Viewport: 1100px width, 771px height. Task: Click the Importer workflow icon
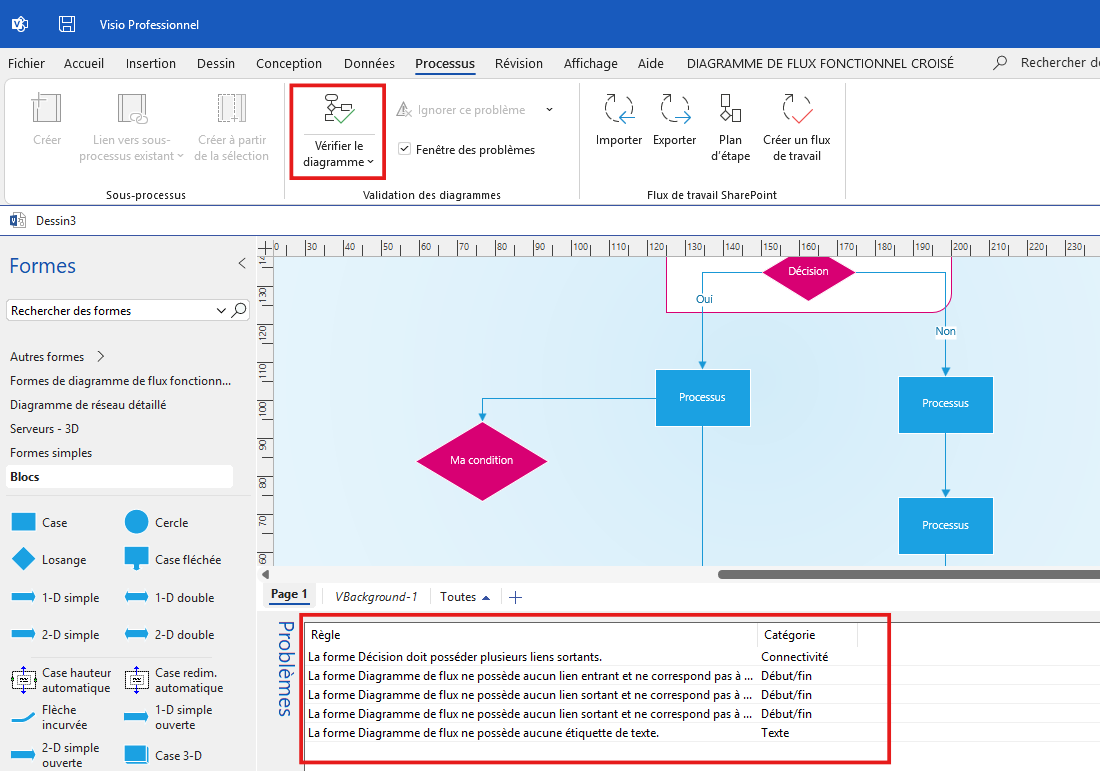(x=618, y=108)
